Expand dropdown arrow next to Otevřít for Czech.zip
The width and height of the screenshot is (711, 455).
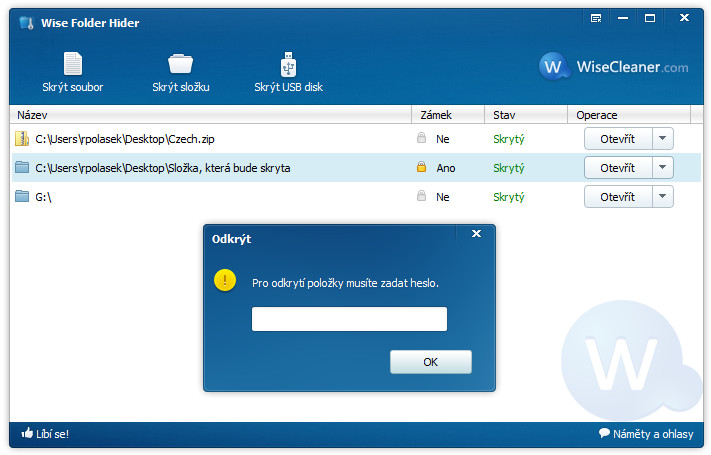[662, 139]
